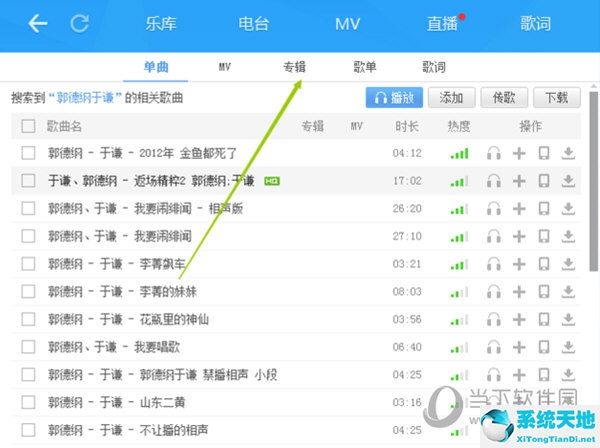Open the 歌词 tab in the top blue bar
The image size is (600, 448).
pos(535,24)
